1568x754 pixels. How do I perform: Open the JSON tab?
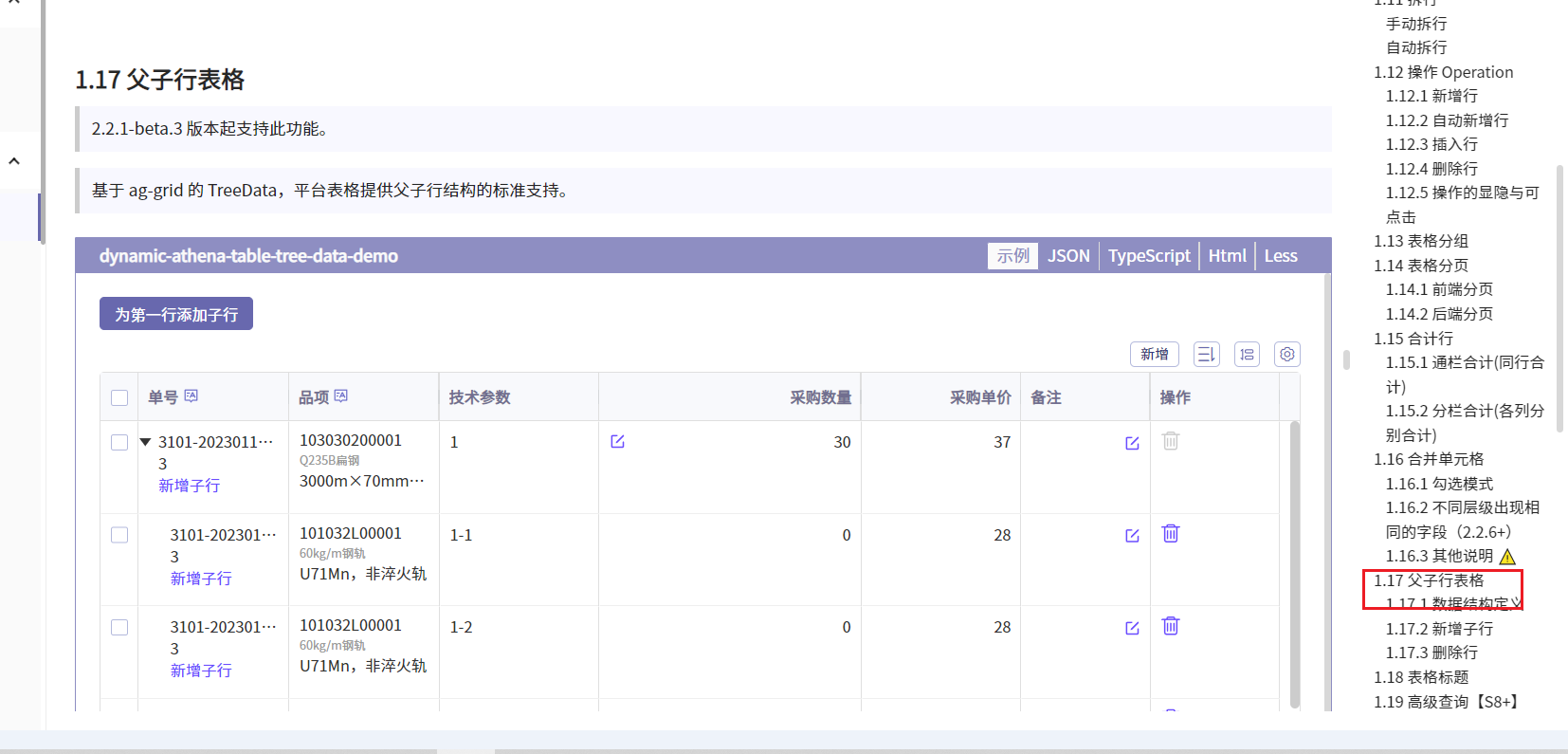coord(1068,256)
